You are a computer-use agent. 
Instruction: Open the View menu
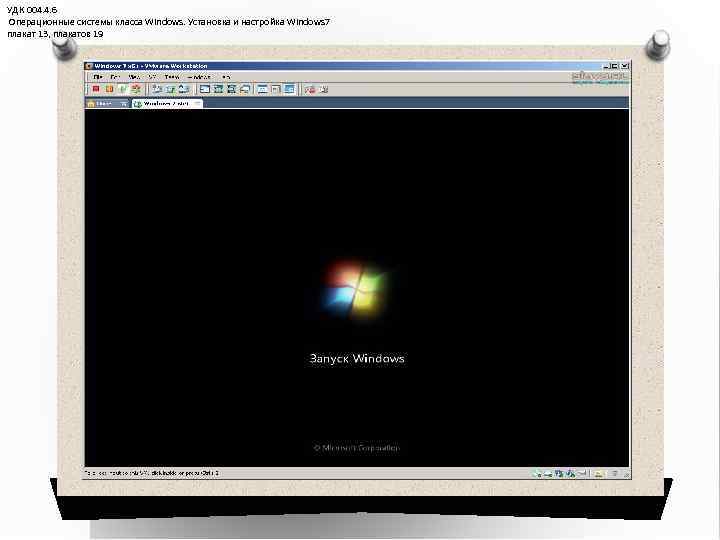coord(134,77)
